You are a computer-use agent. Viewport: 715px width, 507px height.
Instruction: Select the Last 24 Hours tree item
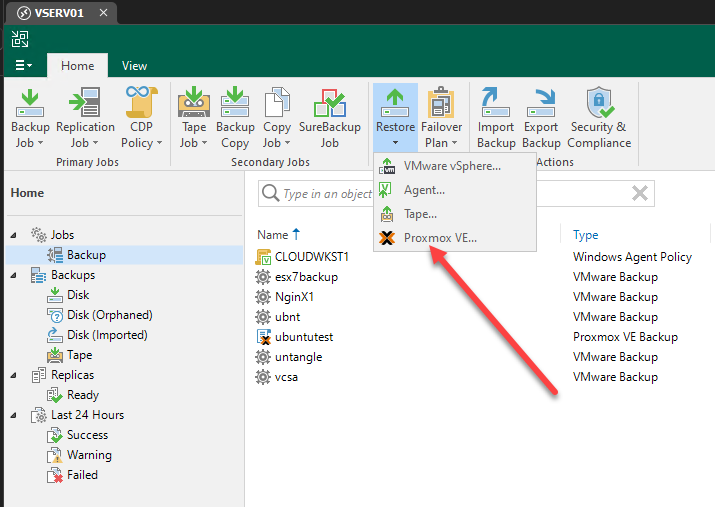87,415
